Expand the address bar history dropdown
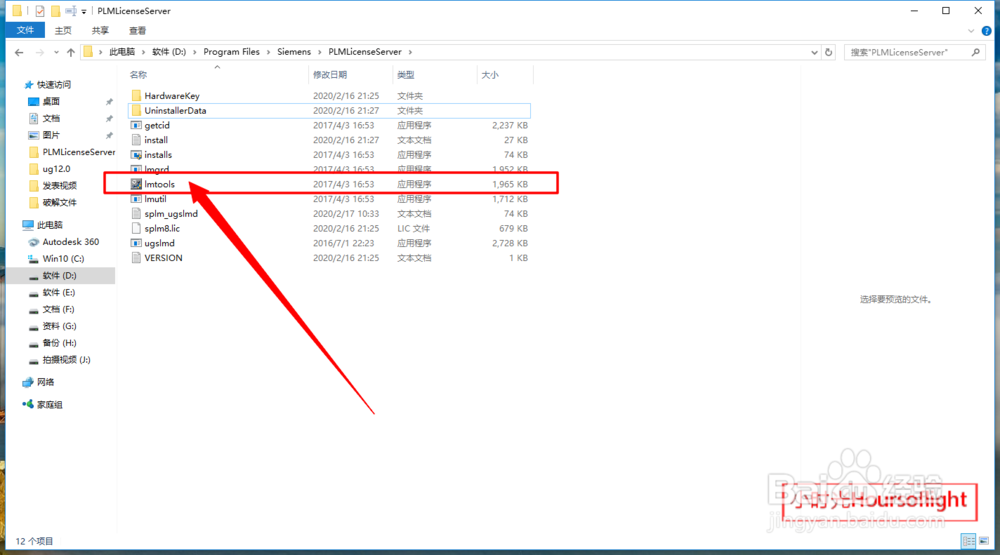1000x555 pixels. (814, 52)
